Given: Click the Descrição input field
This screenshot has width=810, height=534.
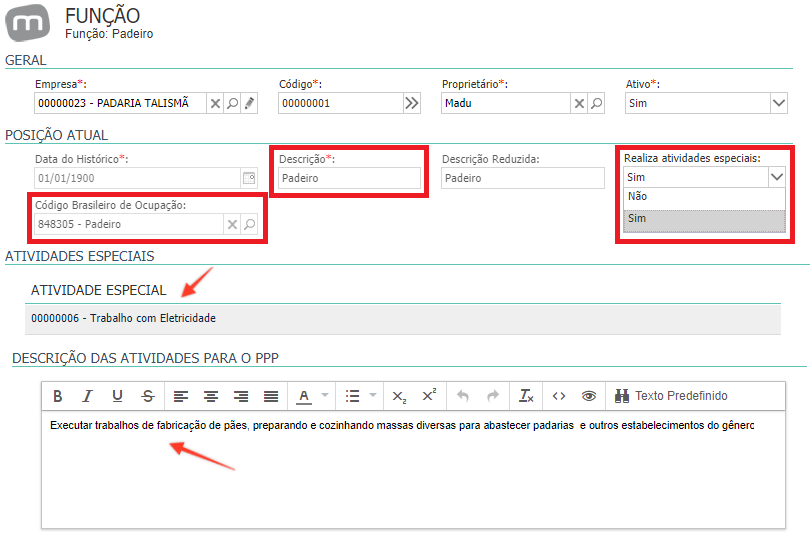Looking at the screenshot, I should pyautogui.click(x=350, y=178).
